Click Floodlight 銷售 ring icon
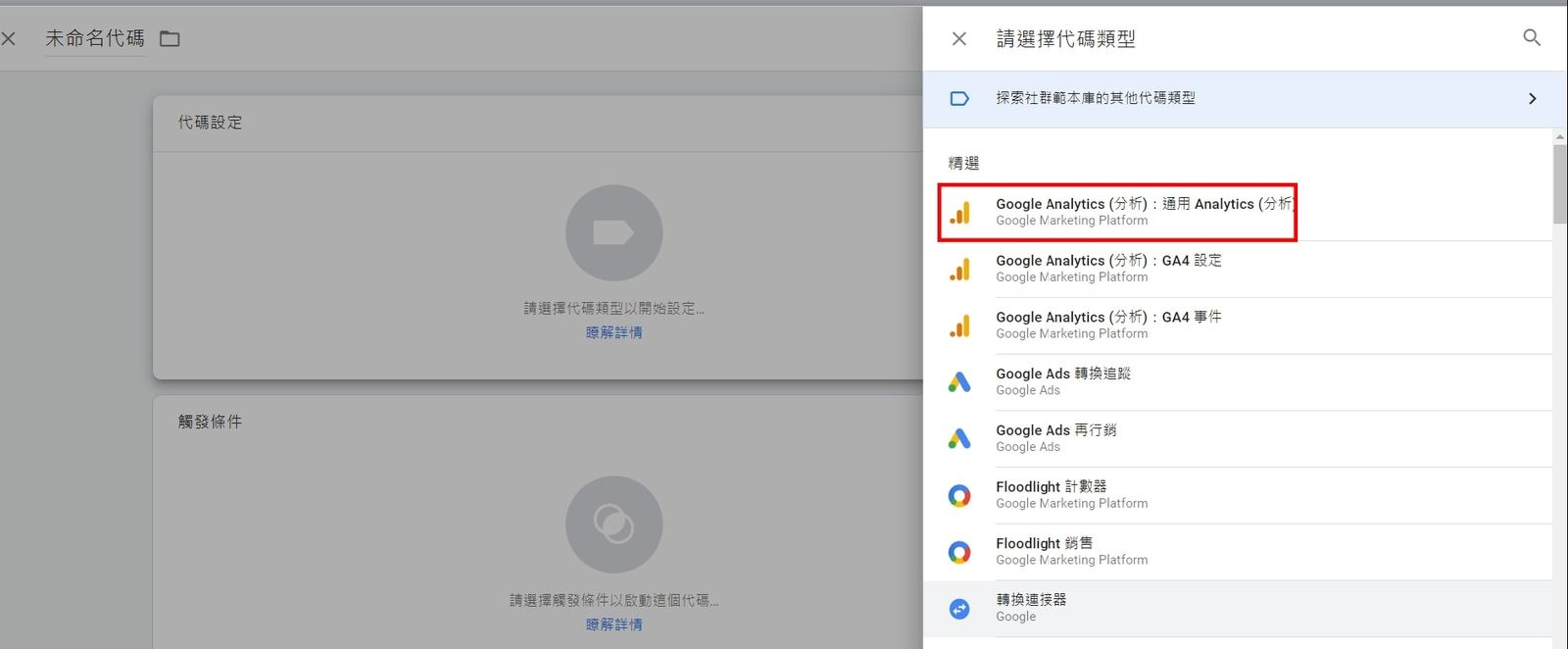The height and width of the screenshot is (649, 1568). tap(959, 552)
